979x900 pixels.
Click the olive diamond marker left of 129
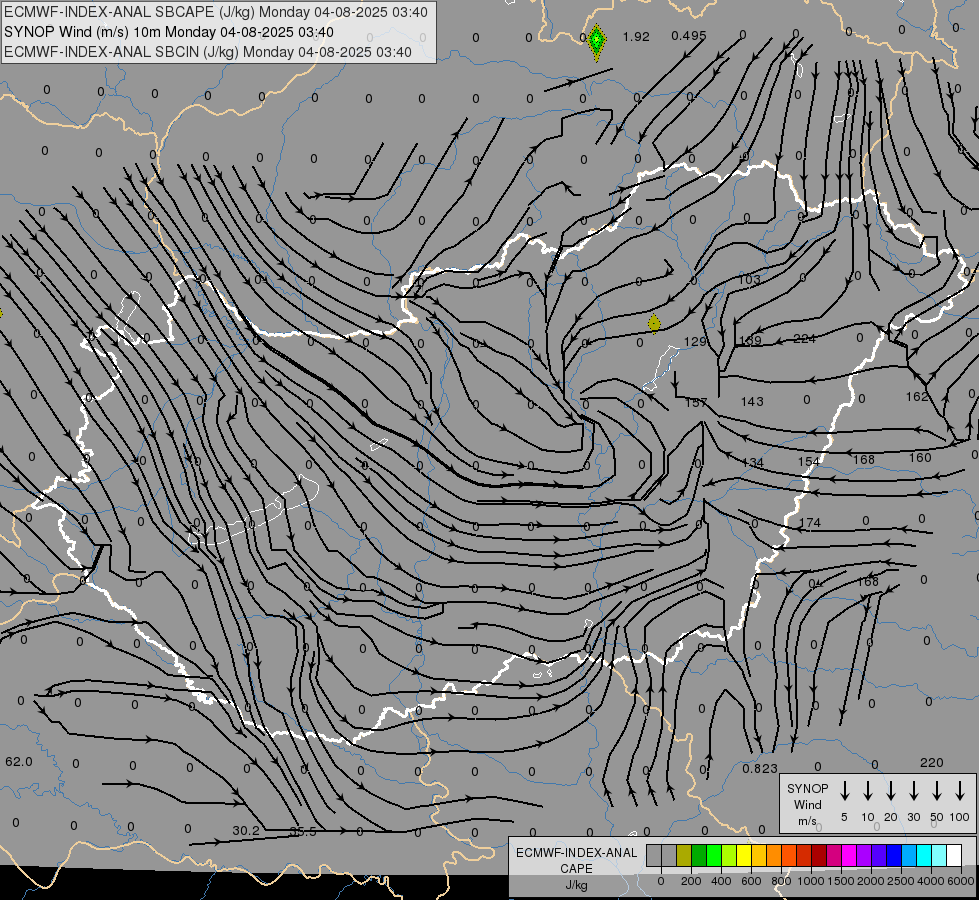tap(654, 324)
